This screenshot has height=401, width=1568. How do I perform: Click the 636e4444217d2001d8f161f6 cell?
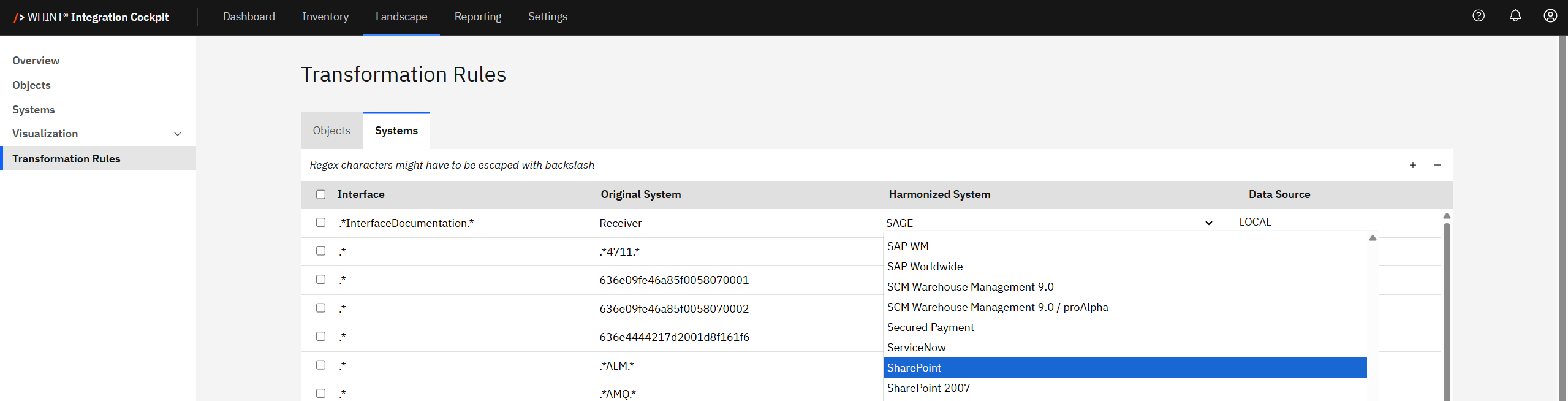coord(675,337)
